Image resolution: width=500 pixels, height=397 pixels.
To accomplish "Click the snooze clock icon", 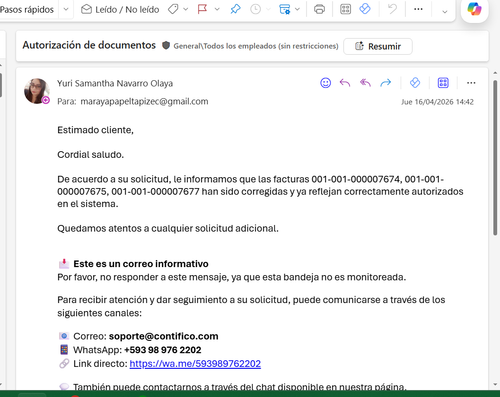I will coord(255,9).
